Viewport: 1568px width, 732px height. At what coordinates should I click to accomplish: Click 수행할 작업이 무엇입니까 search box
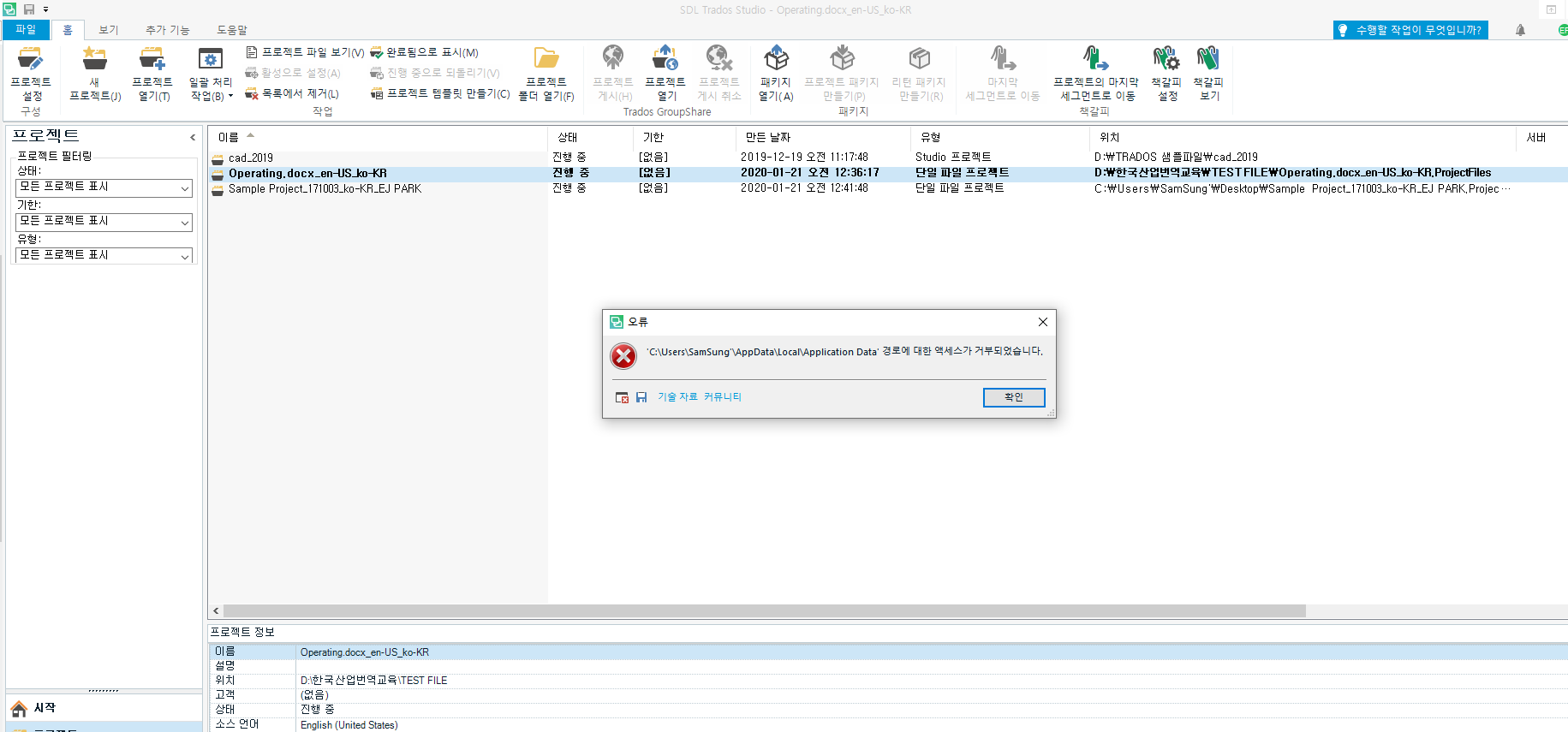[x=1410, y=30]
